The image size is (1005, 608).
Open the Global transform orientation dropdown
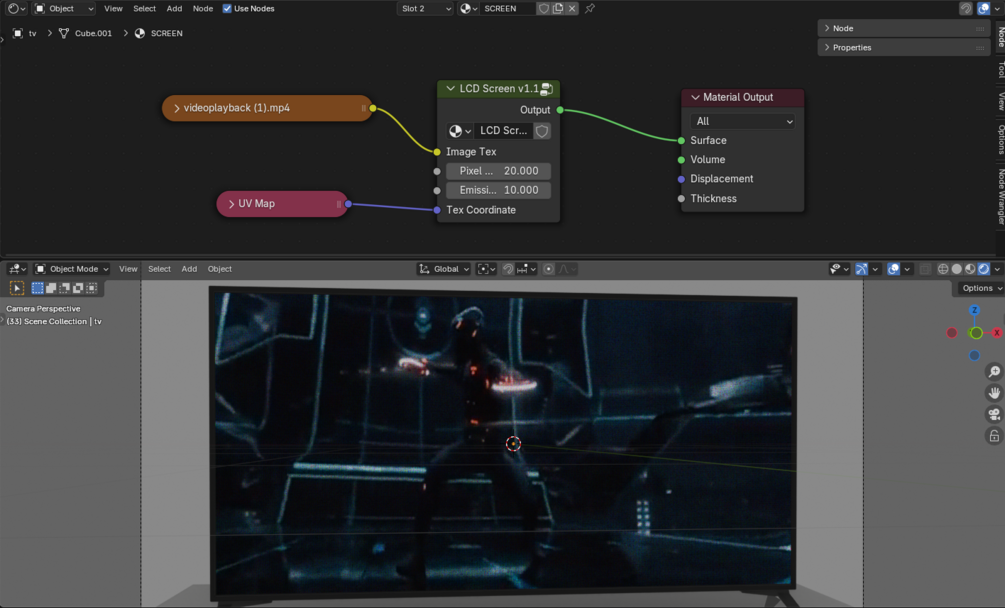point(444,269)
